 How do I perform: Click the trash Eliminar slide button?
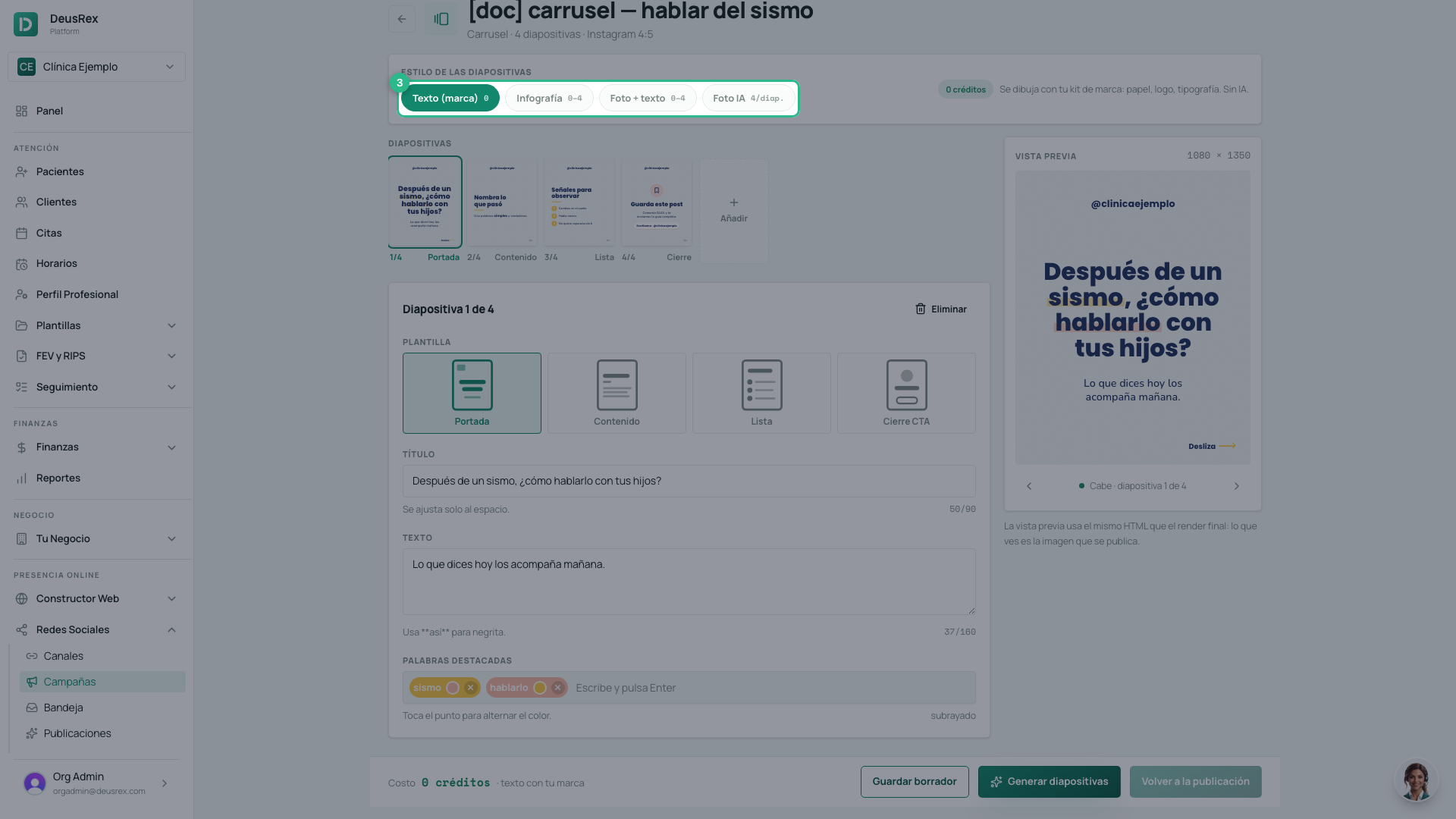pyautogui.click(x=940, y=309)
